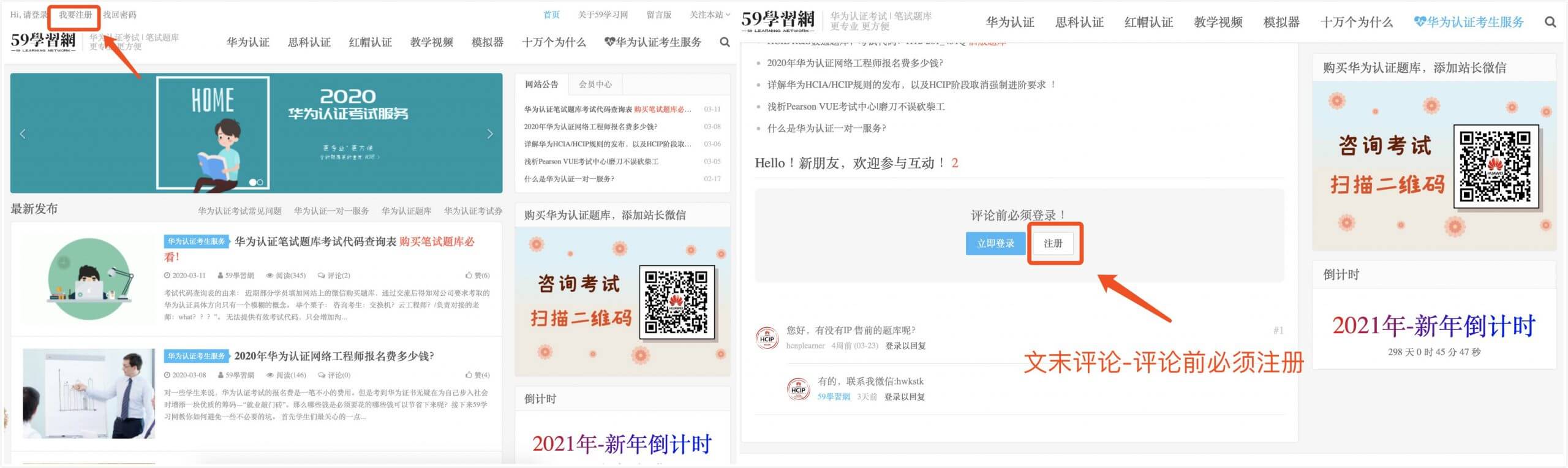This screenshot has width=1568, height=468.
Task: Go to 留言板 in top bar
Action: point(658,15)
